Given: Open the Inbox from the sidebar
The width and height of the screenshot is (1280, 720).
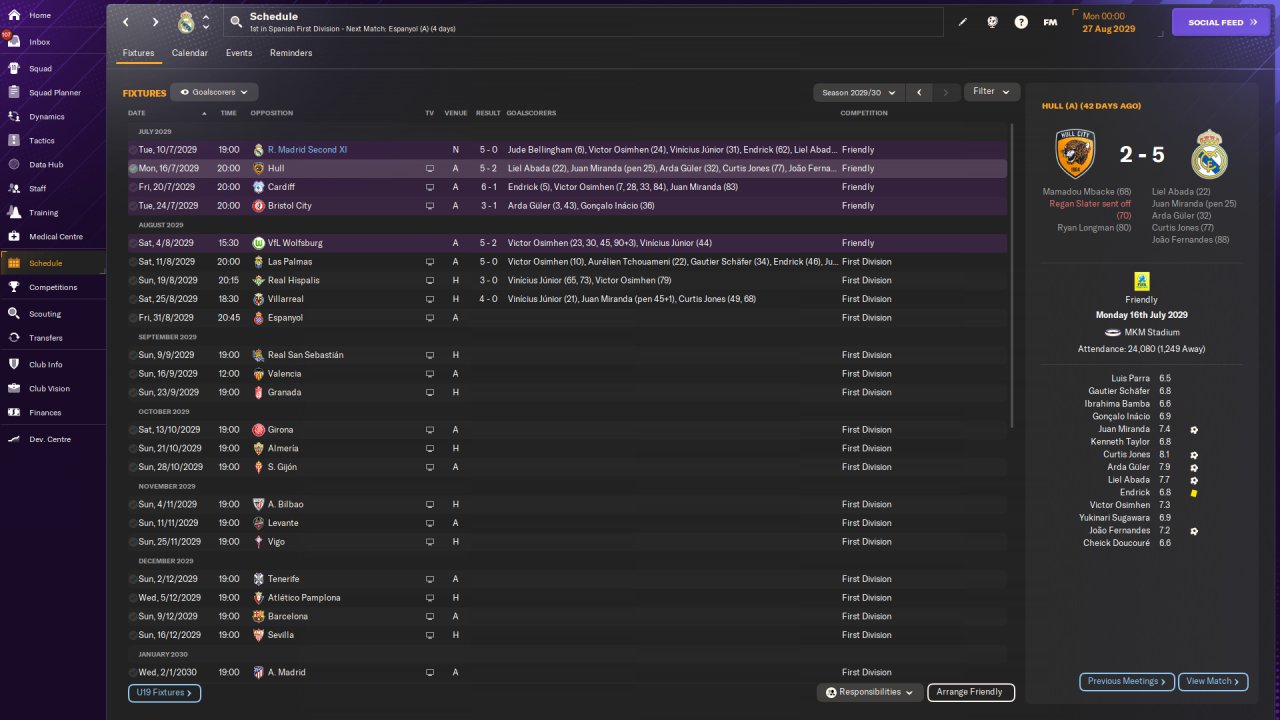Looking at the screenshot, I should [15, 42].
